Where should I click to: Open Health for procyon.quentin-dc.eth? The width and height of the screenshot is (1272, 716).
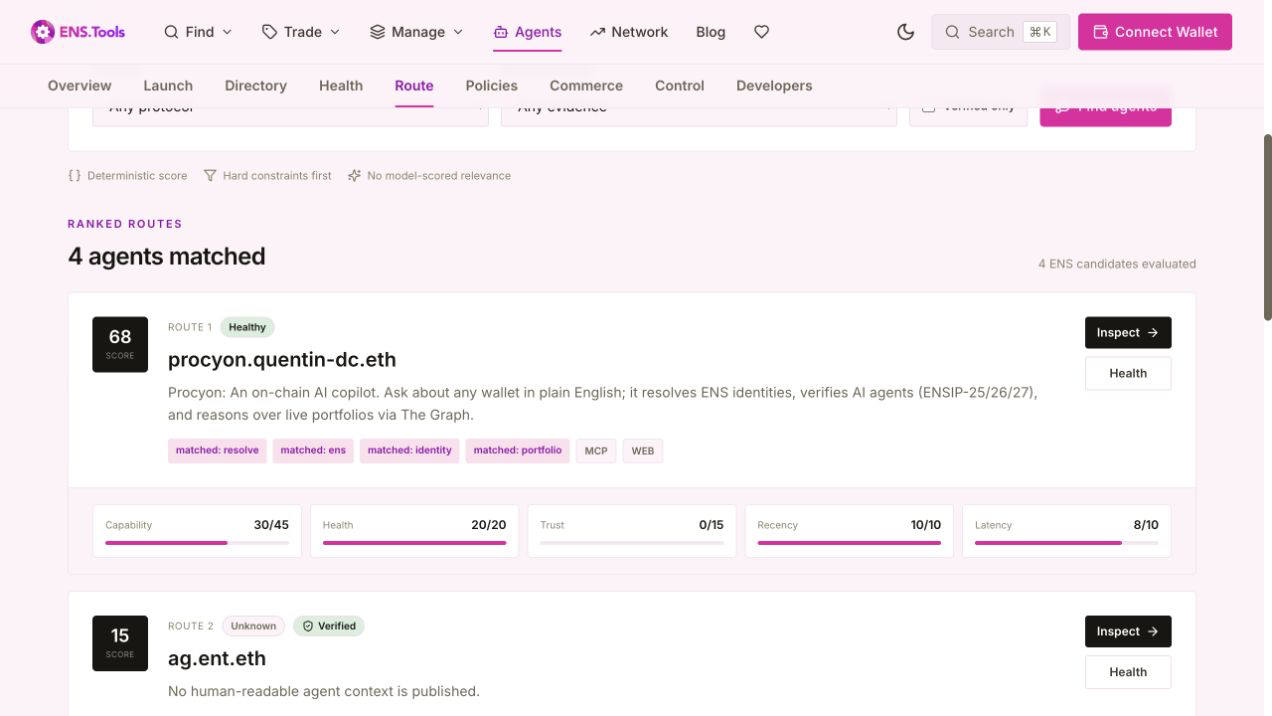(x=1128, y=373)
